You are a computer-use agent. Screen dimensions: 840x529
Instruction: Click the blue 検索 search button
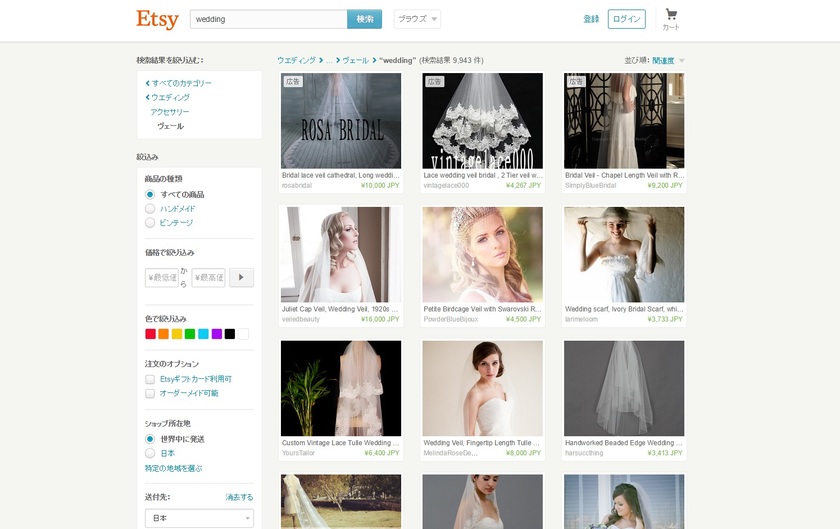(x=365, y=19)
